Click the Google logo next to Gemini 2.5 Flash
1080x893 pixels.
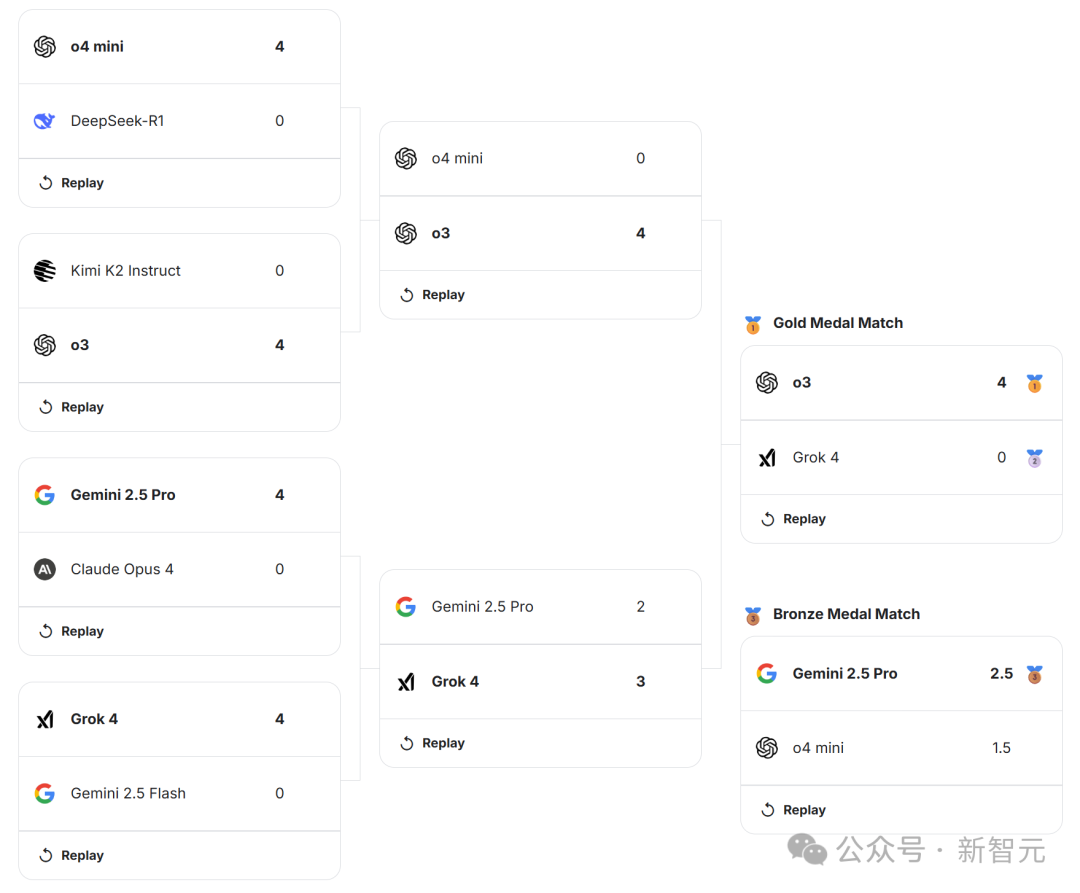point(45,794)
